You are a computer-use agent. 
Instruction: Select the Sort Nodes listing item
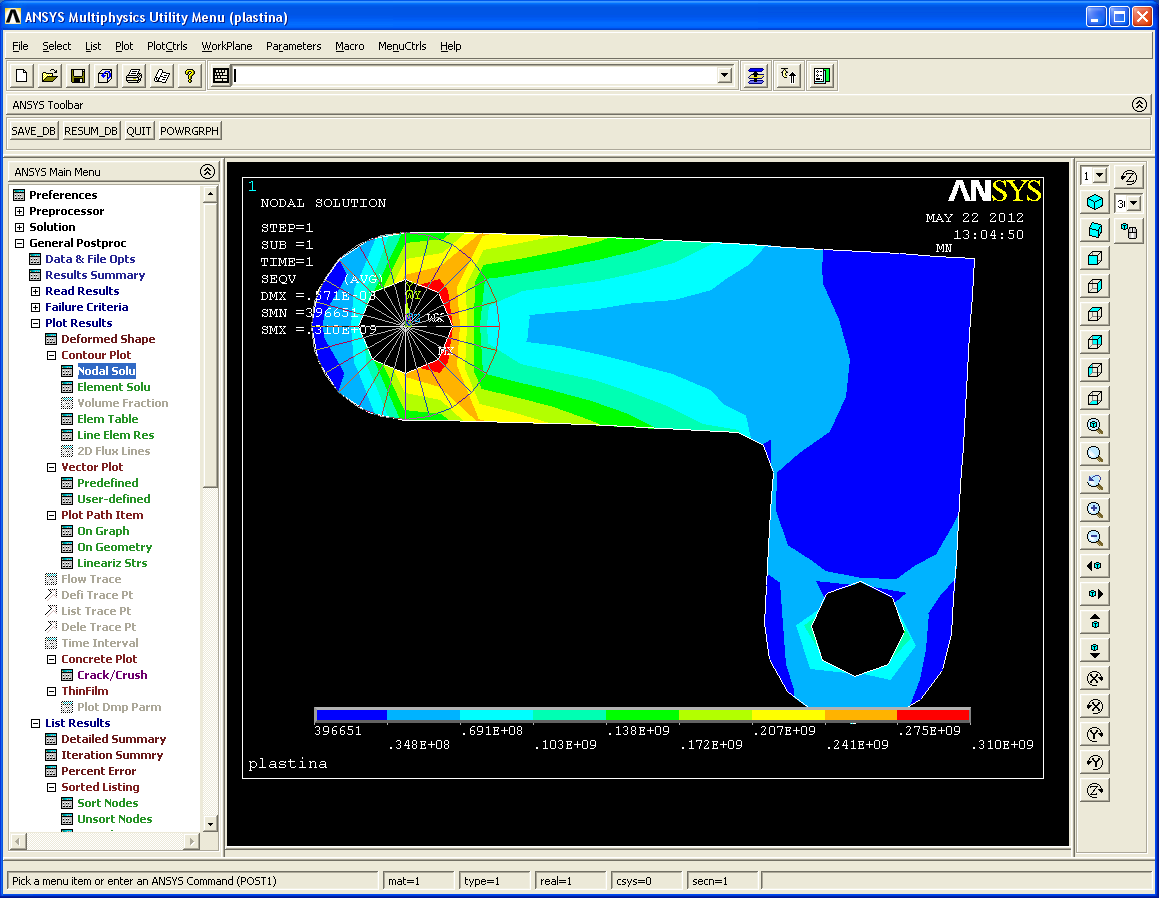(107, 803)
